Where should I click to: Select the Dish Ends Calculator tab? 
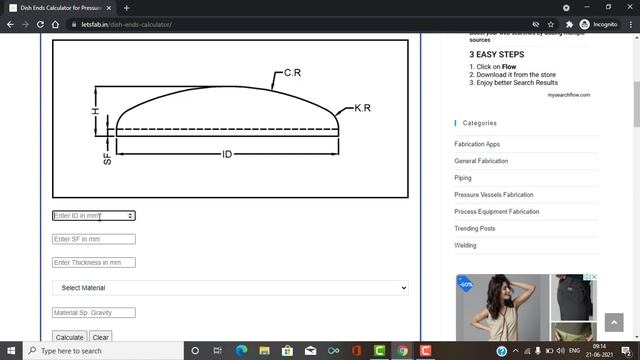tap(60, 8)
